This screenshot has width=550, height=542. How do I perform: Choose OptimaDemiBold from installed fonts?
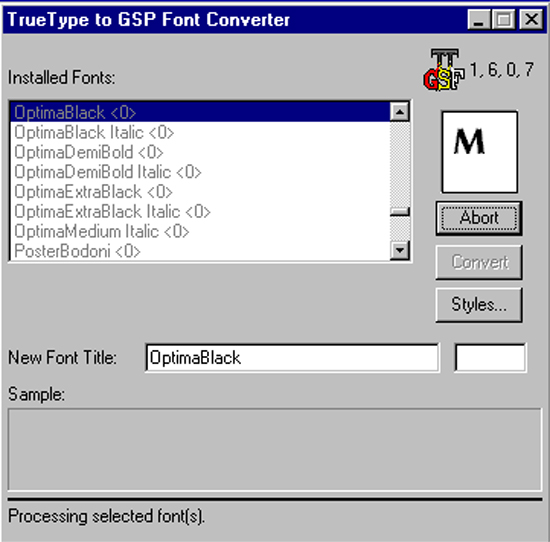coord(200,152)
